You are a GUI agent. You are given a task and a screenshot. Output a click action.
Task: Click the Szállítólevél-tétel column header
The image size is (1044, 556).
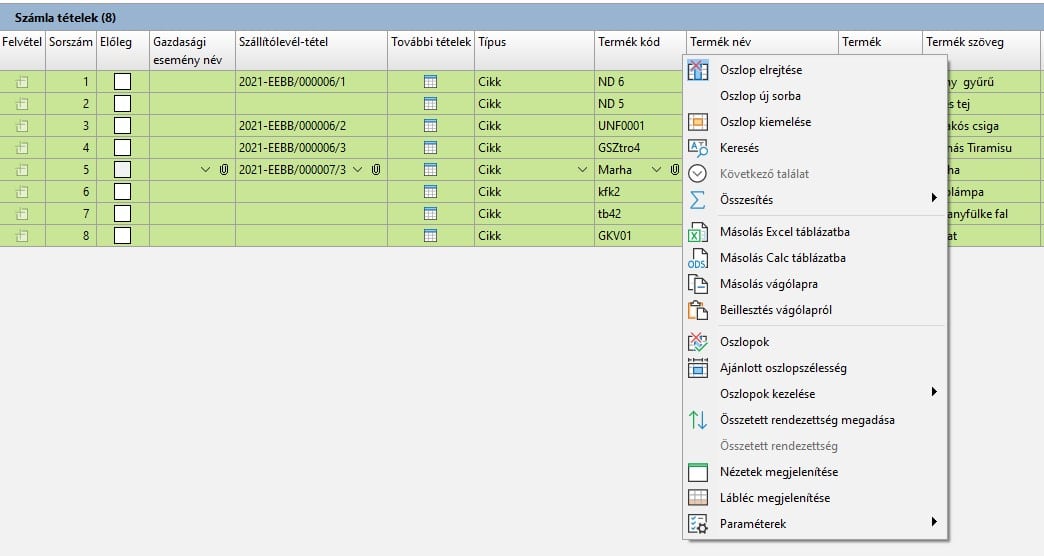pyautogui.click(x=283, y=42)
